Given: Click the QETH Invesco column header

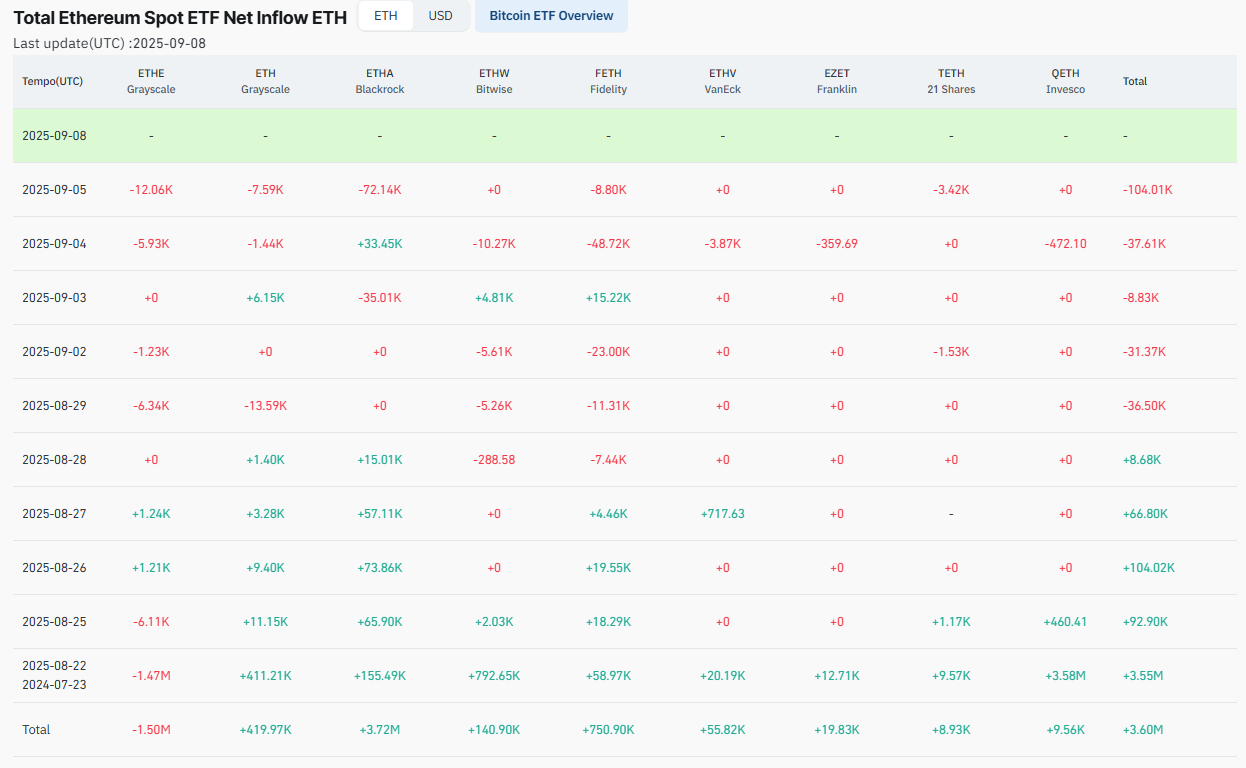Looking at the screenshot, I should coord(1065,81).
